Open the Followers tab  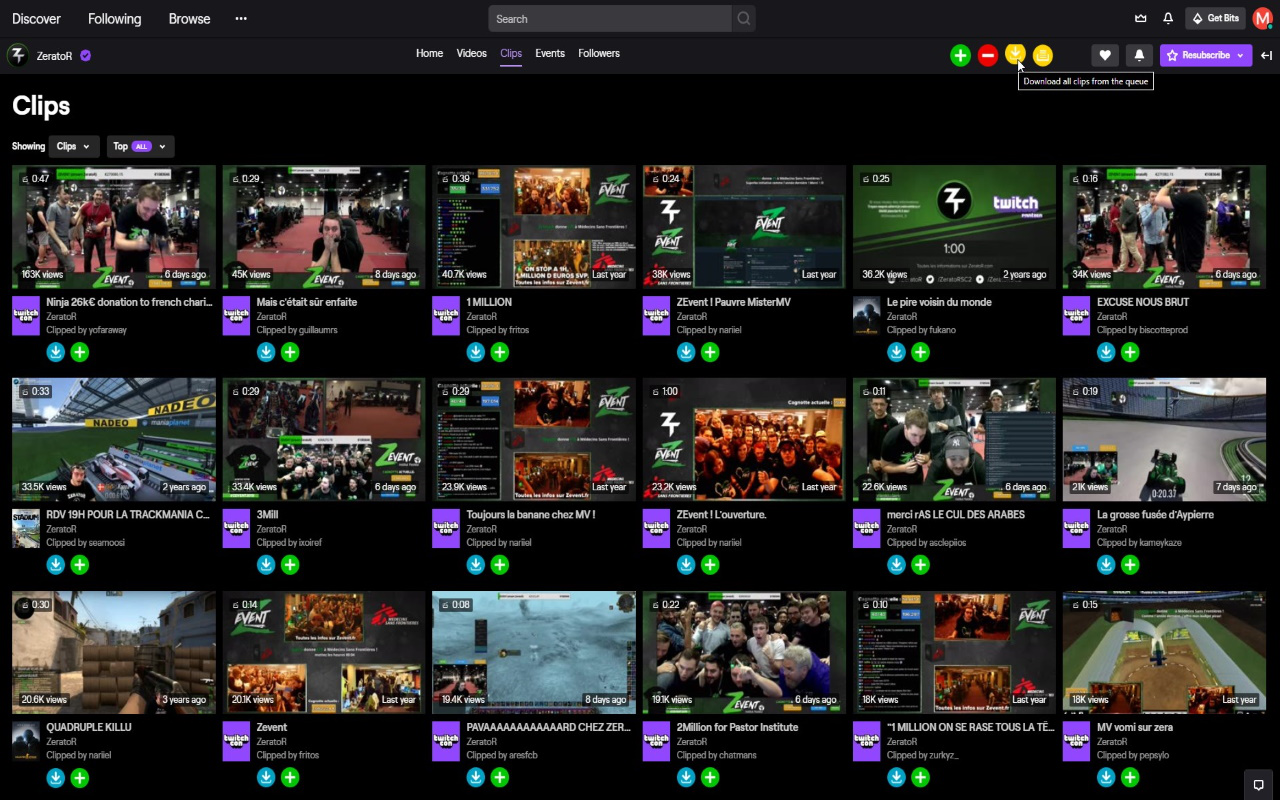[598, 53]
